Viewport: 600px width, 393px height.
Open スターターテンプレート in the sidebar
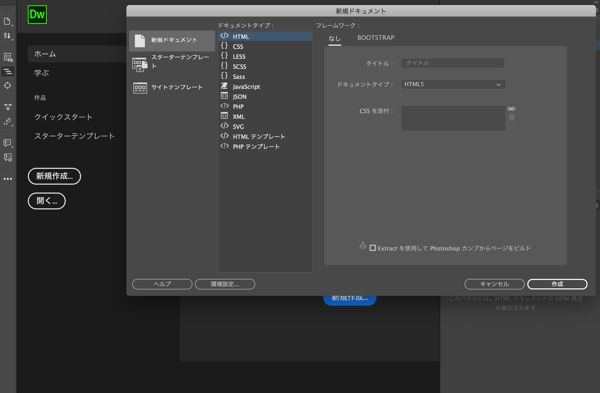(75, 136)
